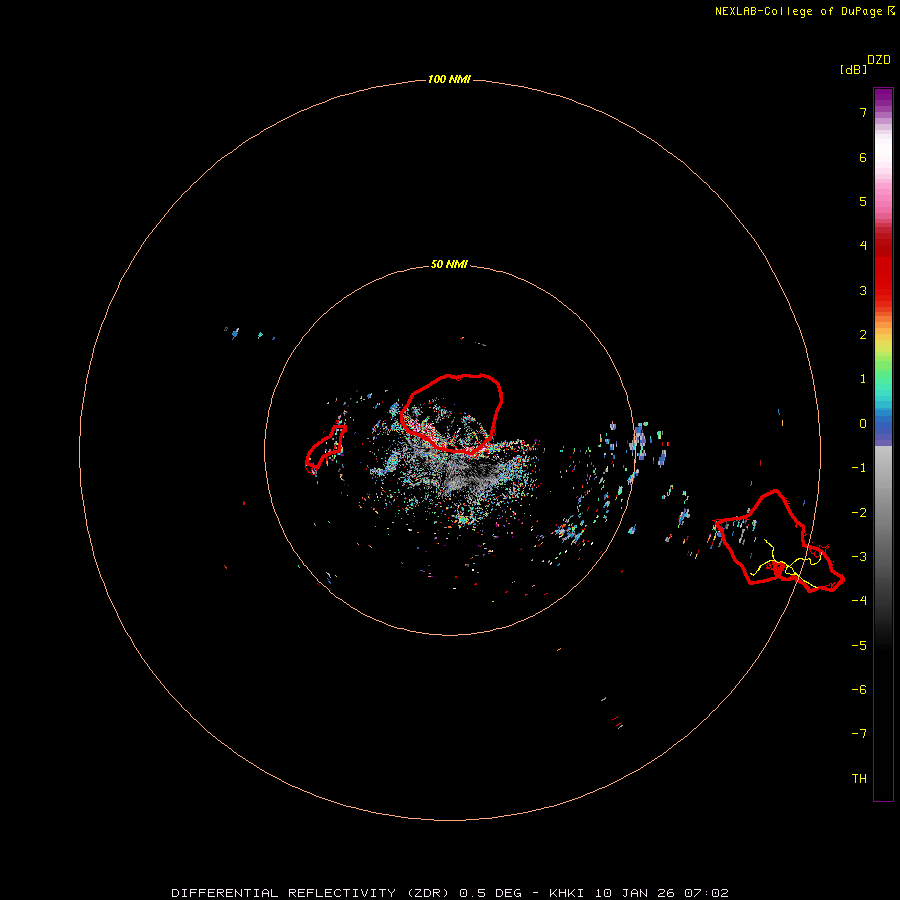The height and width of the screenshot is (900, 900).
Task: Click the 4 dB value on the color scale
Action: (863, 246)
